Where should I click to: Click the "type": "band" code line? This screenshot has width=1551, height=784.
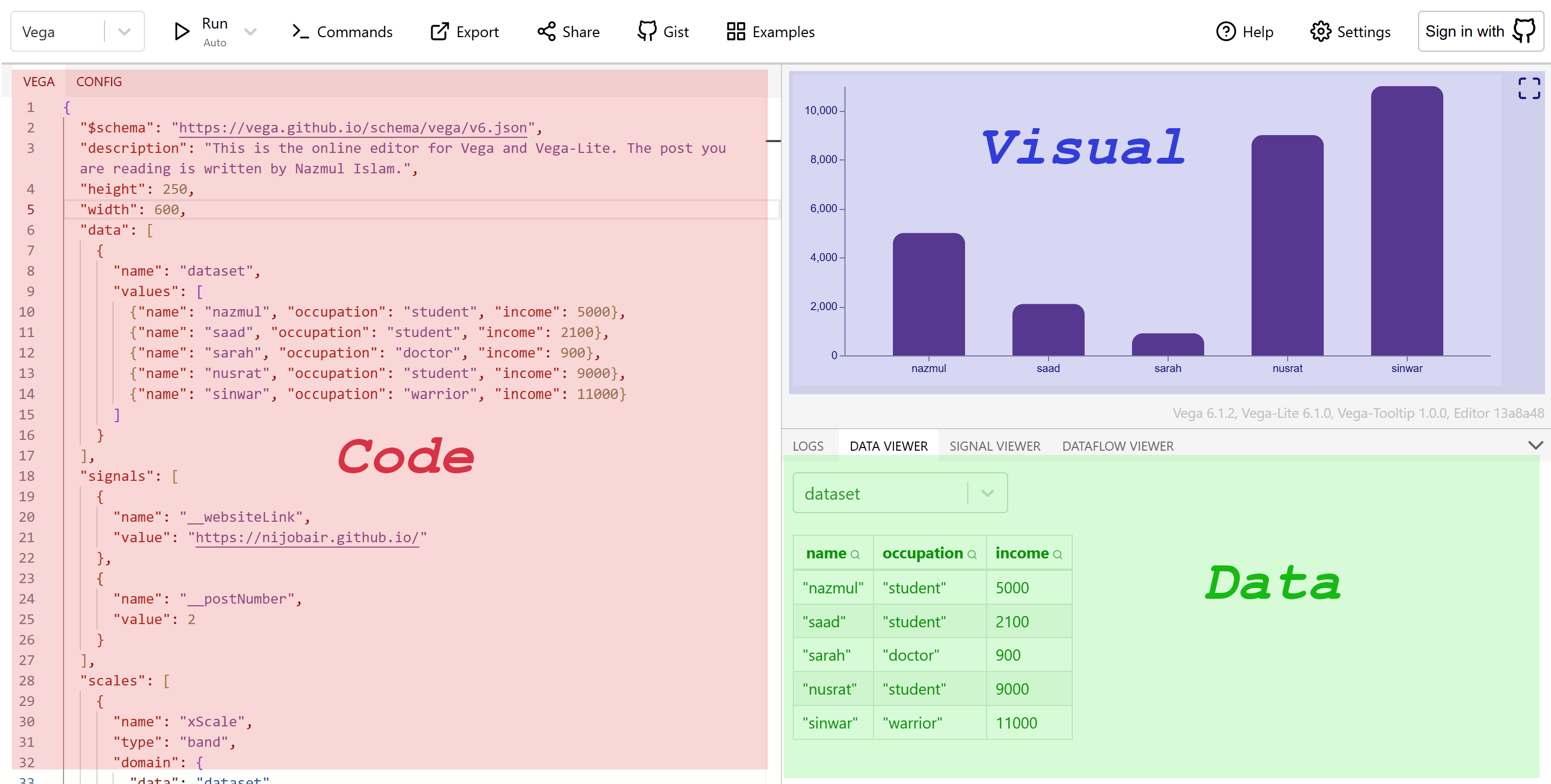(174, 743)
